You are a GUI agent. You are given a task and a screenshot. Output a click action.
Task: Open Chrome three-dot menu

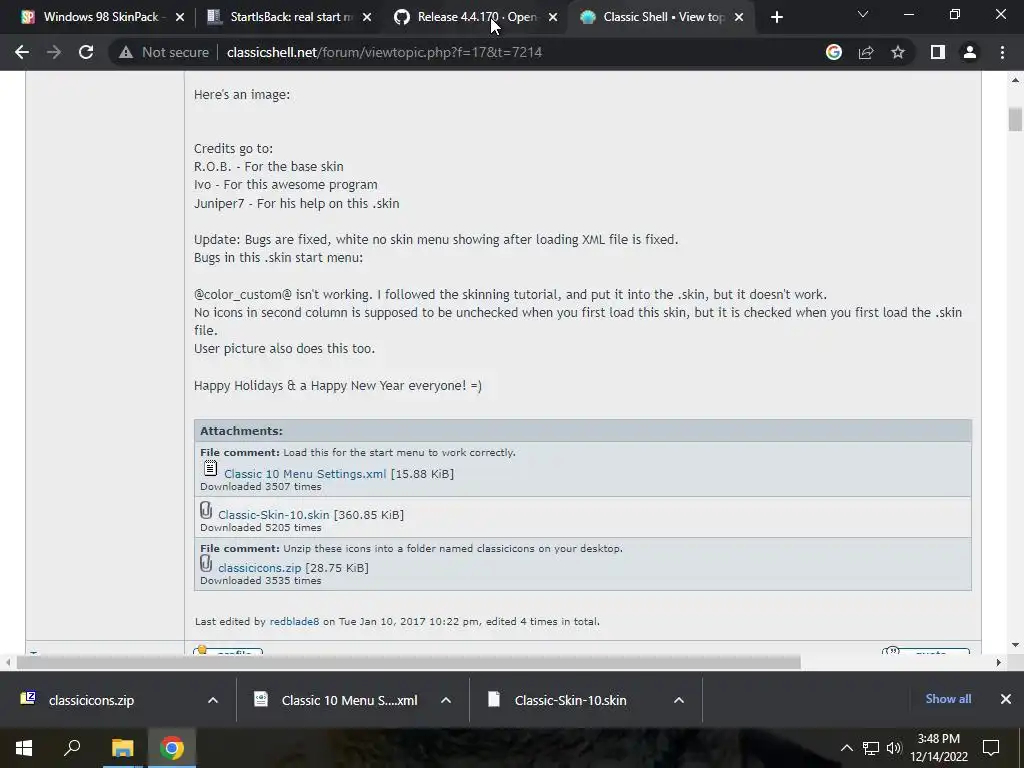tap(1002, 52)
